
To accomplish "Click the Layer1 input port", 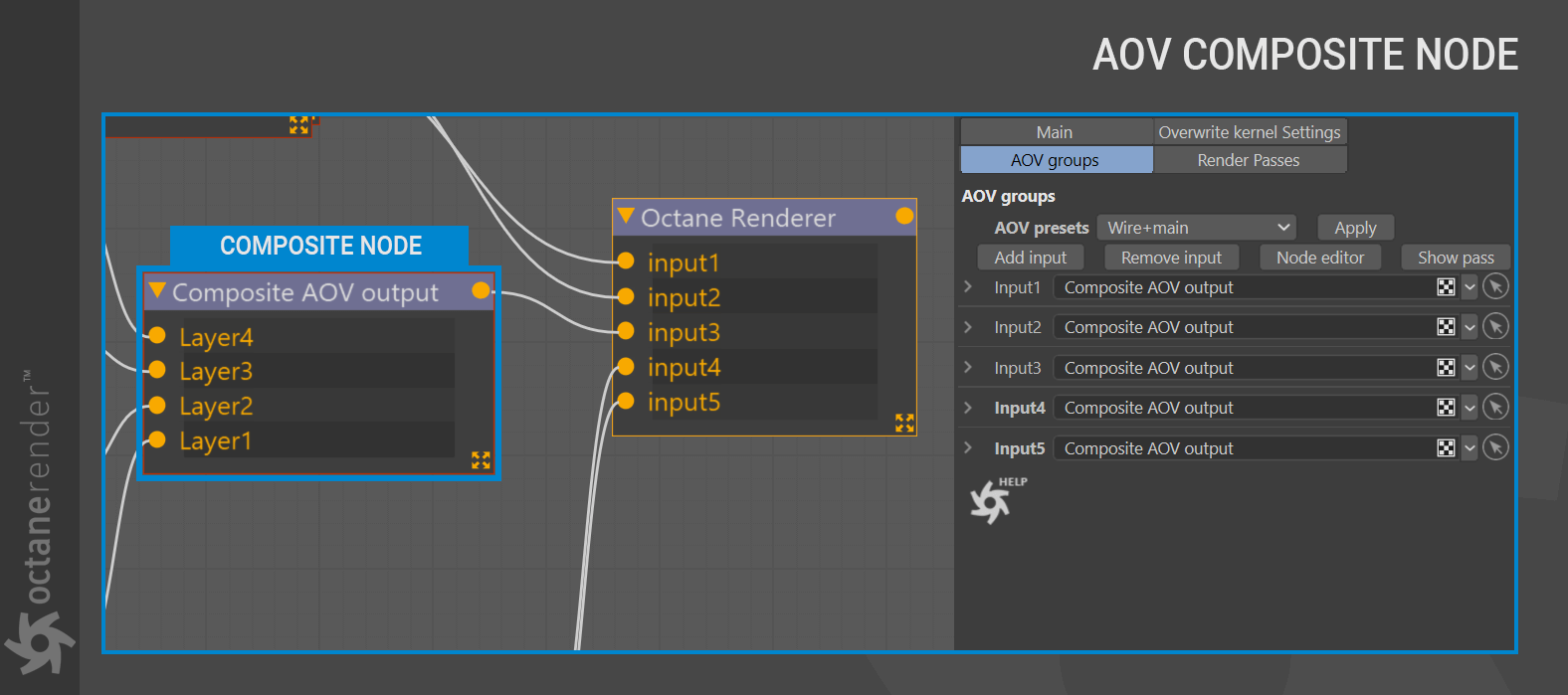I will [x=157, y=439].
